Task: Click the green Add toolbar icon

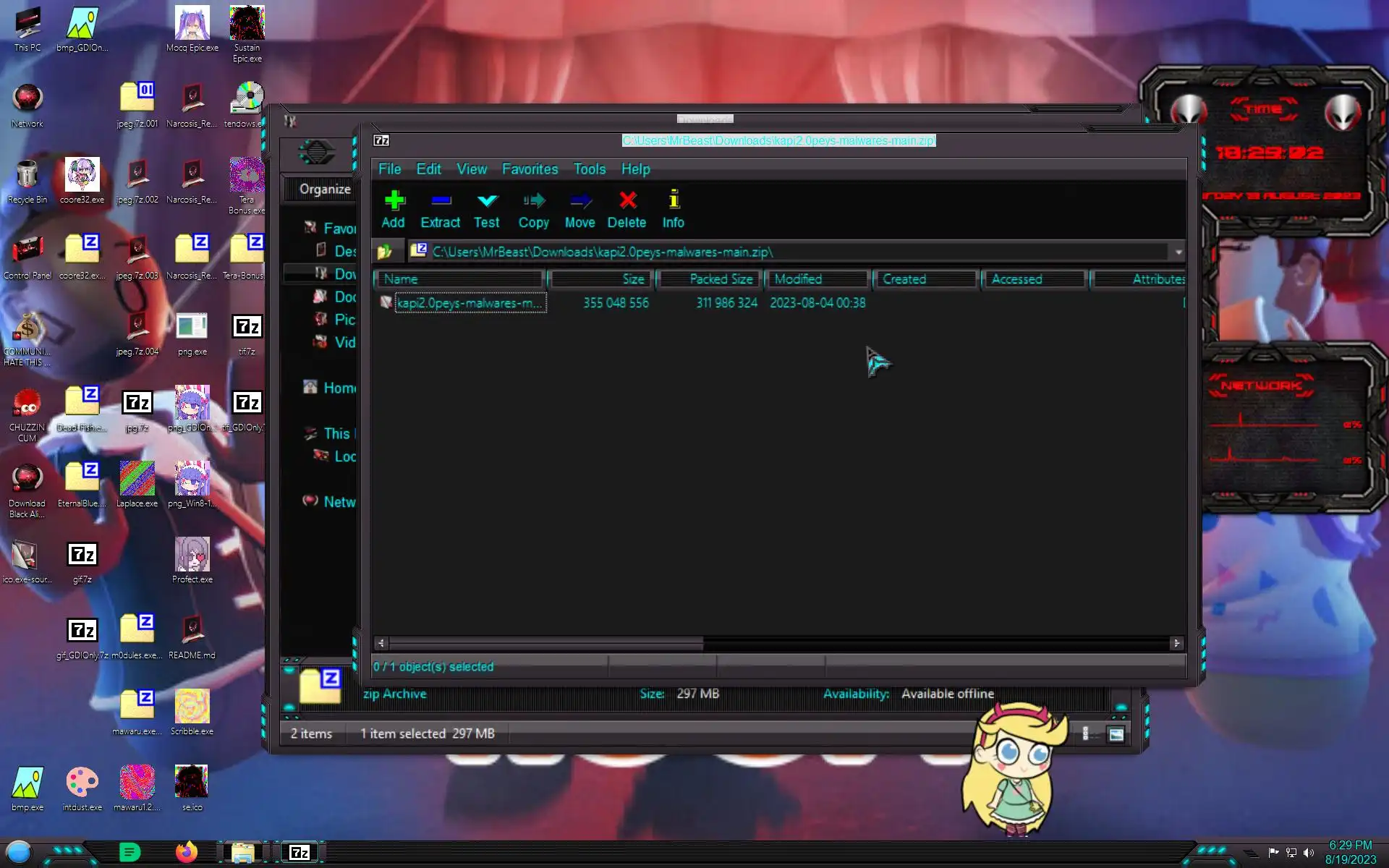Action: (x=394, y=201)
